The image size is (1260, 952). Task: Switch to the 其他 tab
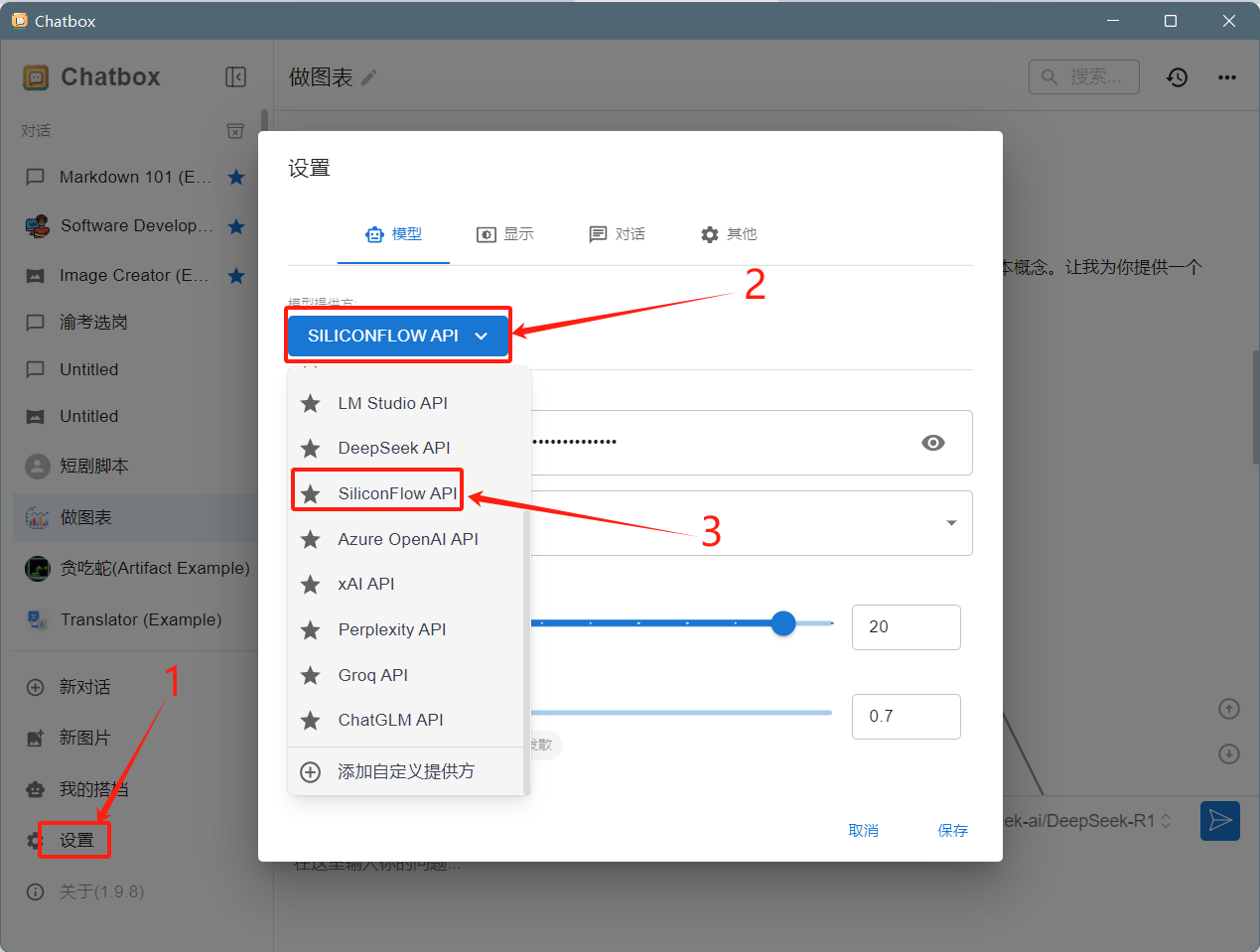(x=729, y=234)
